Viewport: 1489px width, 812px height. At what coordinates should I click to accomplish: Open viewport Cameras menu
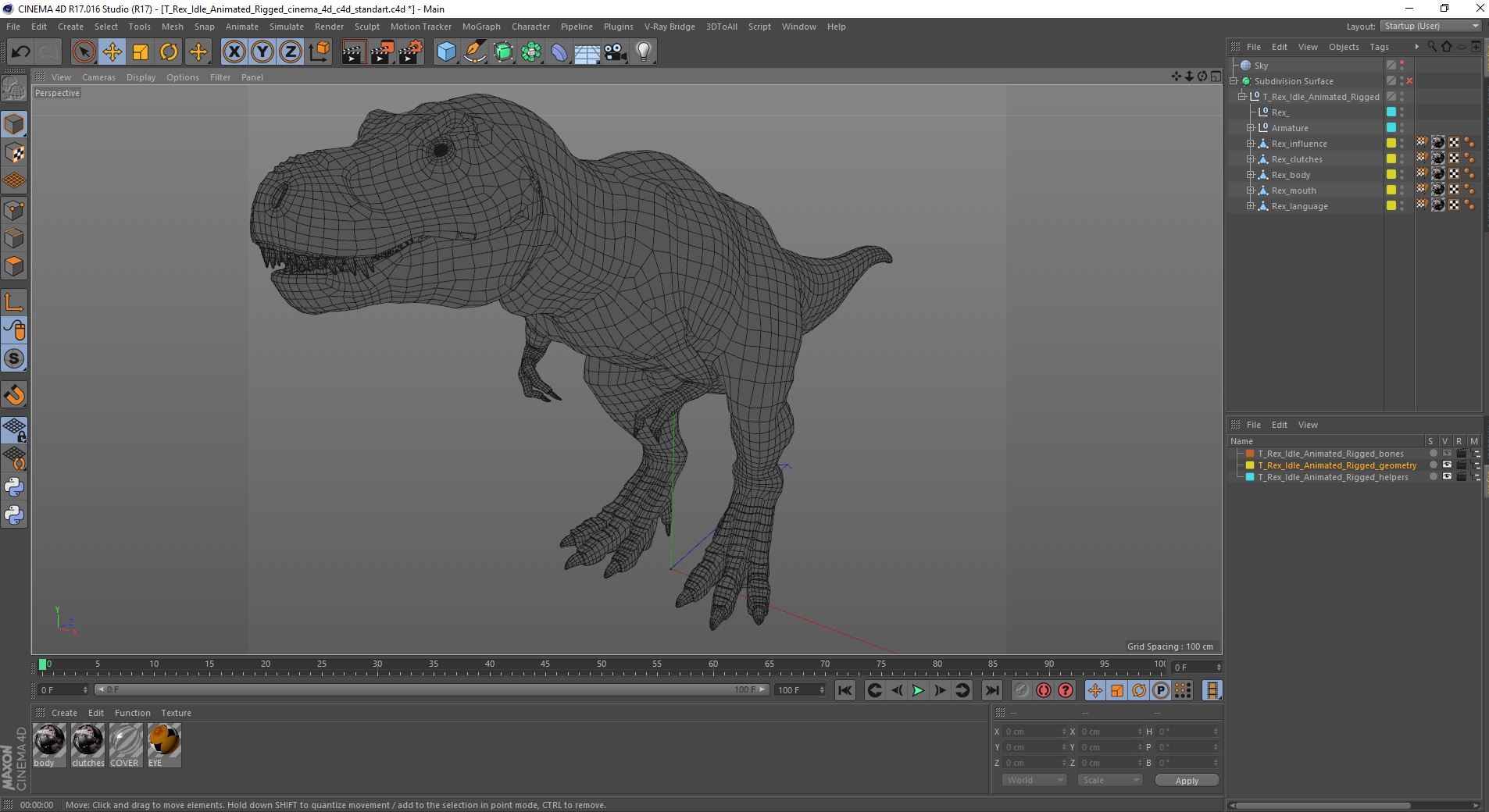pos(98,77)
